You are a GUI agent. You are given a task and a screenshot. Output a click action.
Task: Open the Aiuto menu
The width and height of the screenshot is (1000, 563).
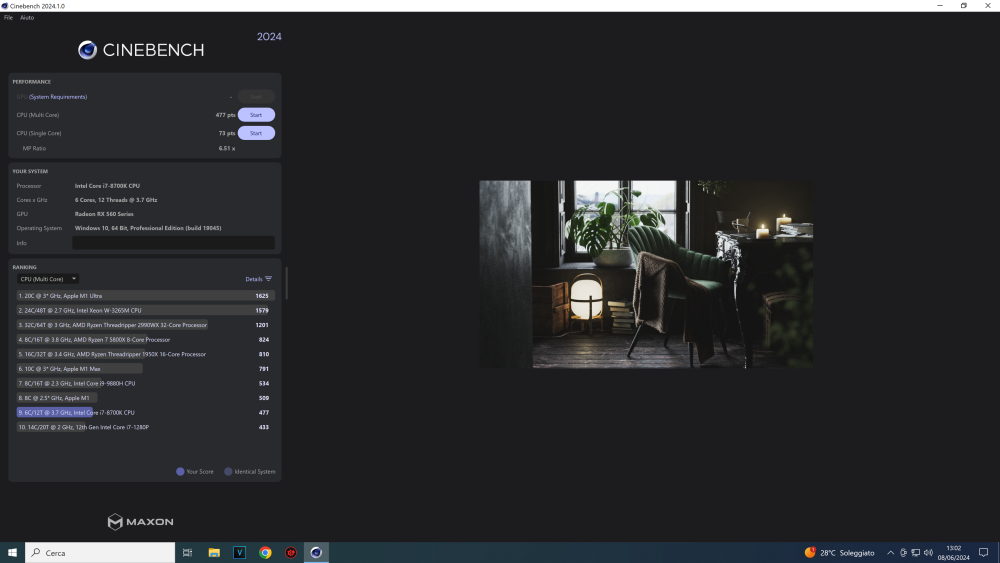(x=27, y=18)
